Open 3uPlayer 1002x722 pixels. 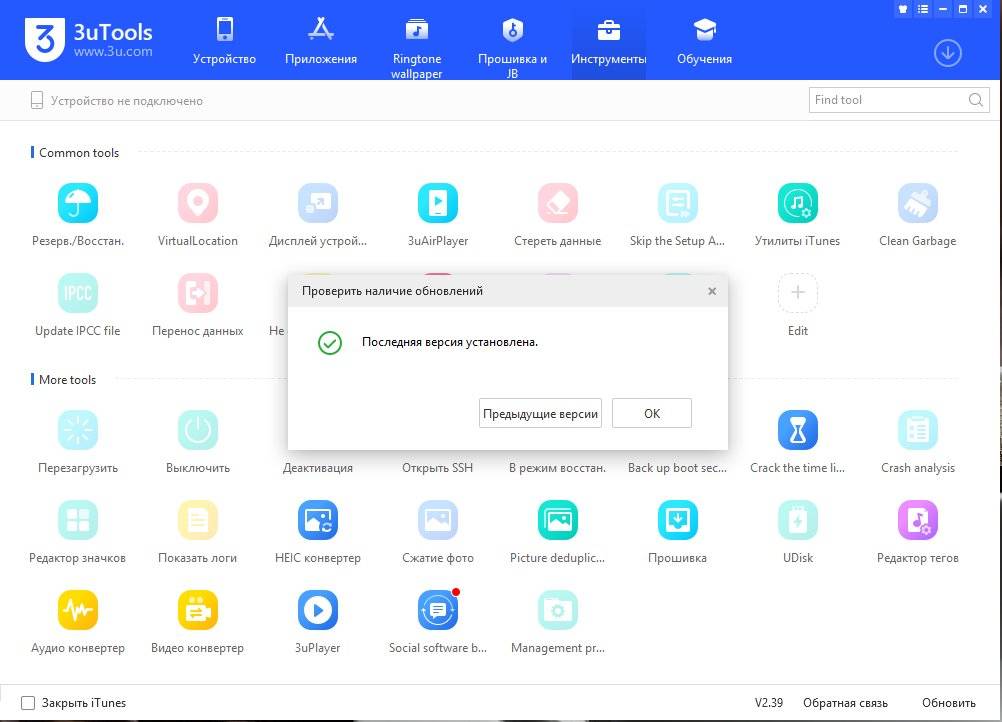pos(318,610)
